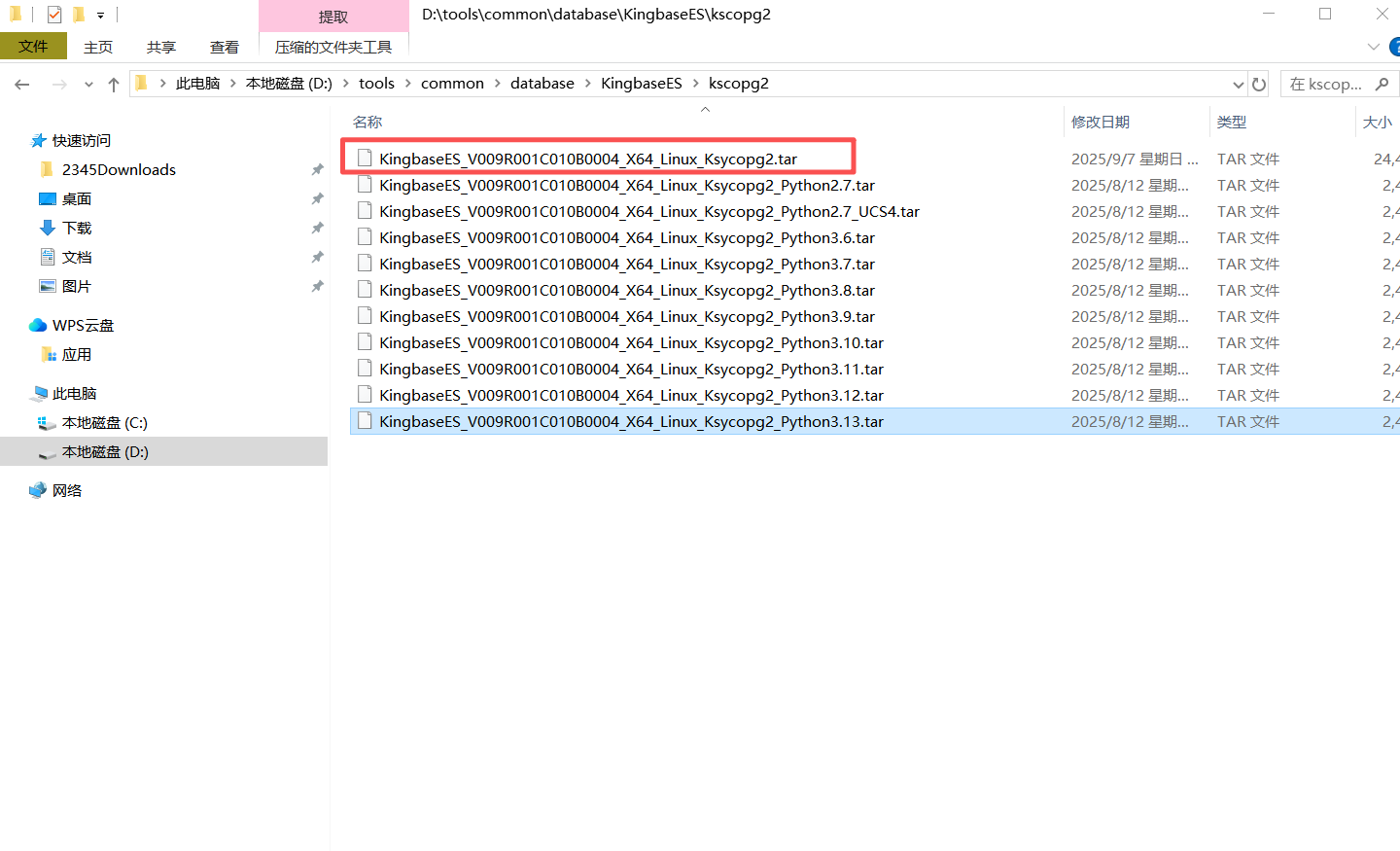Open the 压缩的文件夹工具 tab

coord(333,47)
